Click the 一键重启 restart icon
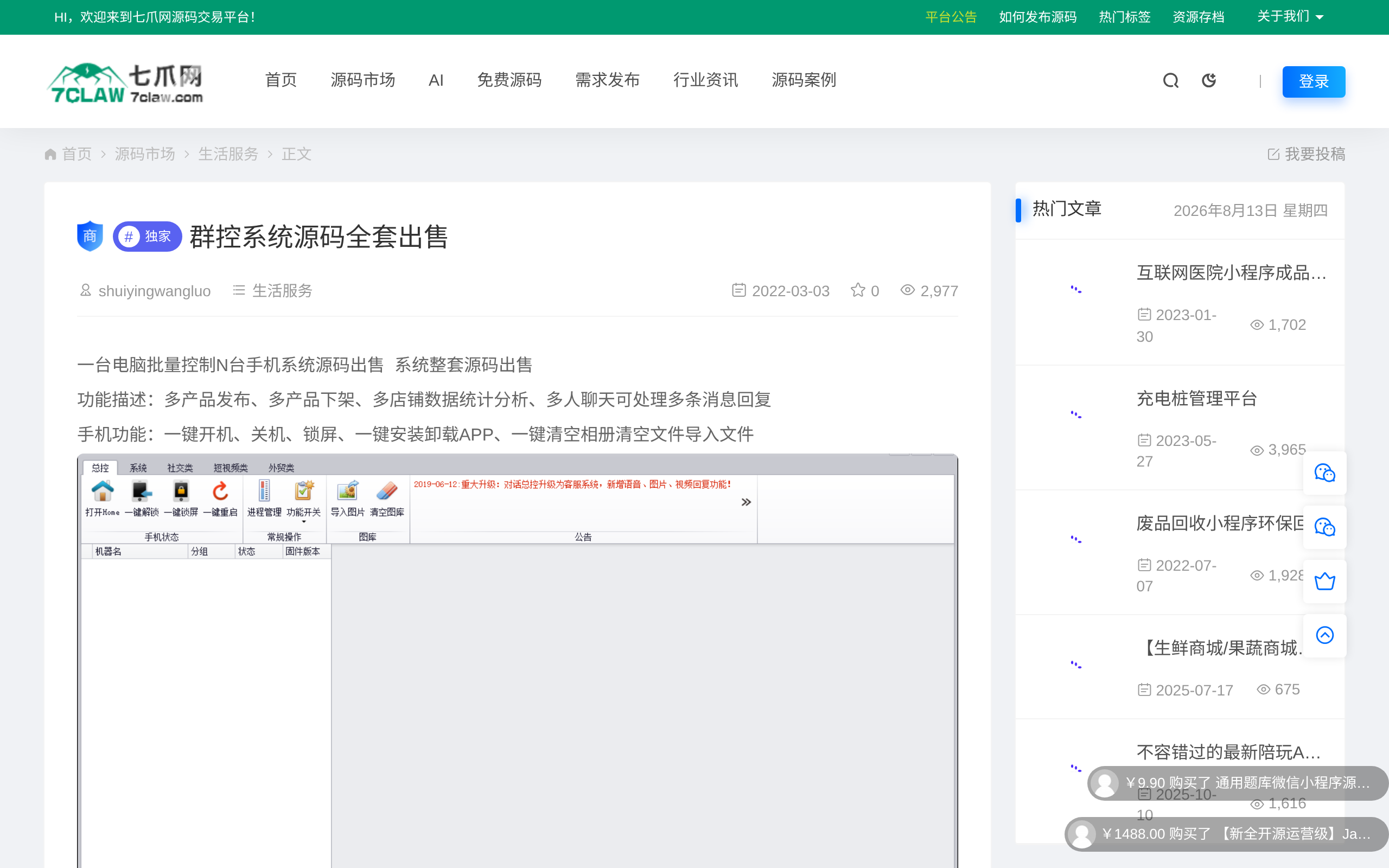 click(220, 497)
